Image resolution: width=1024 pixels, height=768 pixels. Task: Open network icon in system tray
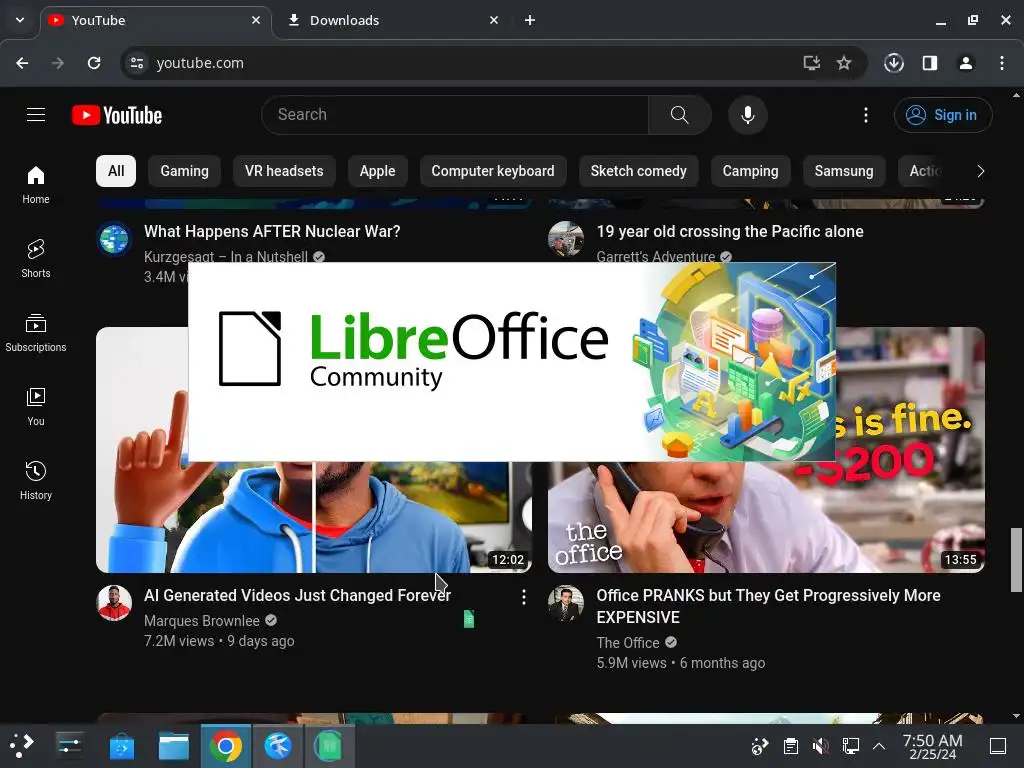(850, 746)
